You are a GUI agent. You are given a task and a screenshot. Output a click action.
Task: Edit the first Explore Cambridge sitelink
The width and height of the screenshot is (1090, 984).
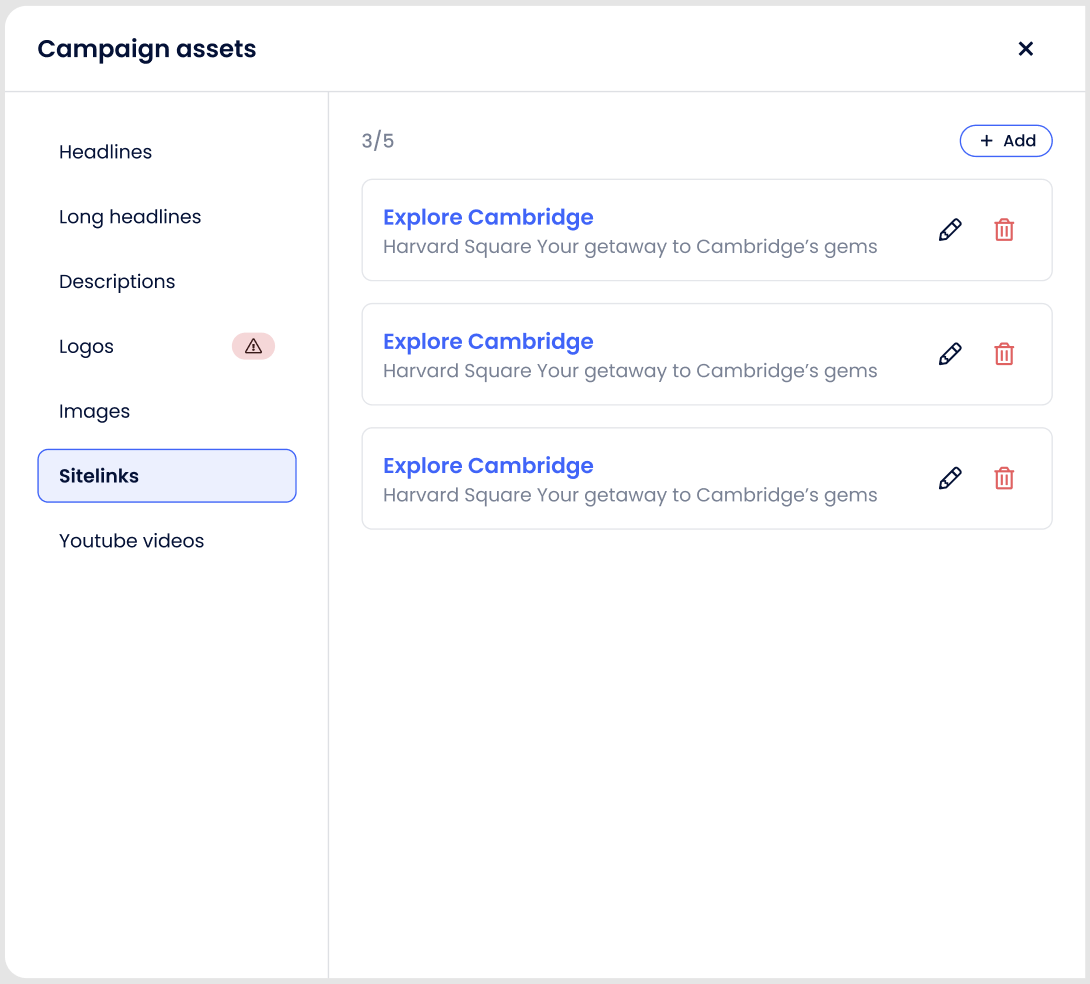(x=950, y=230)
